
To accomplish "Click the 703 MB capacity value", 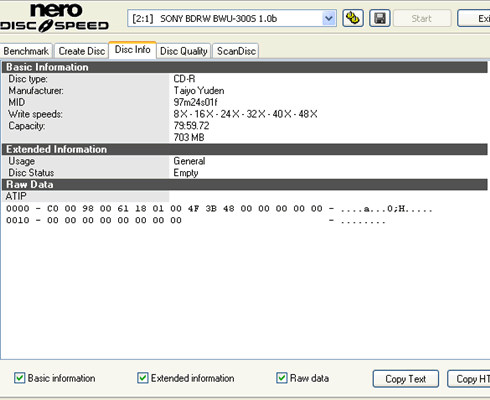I will [189, 137].
